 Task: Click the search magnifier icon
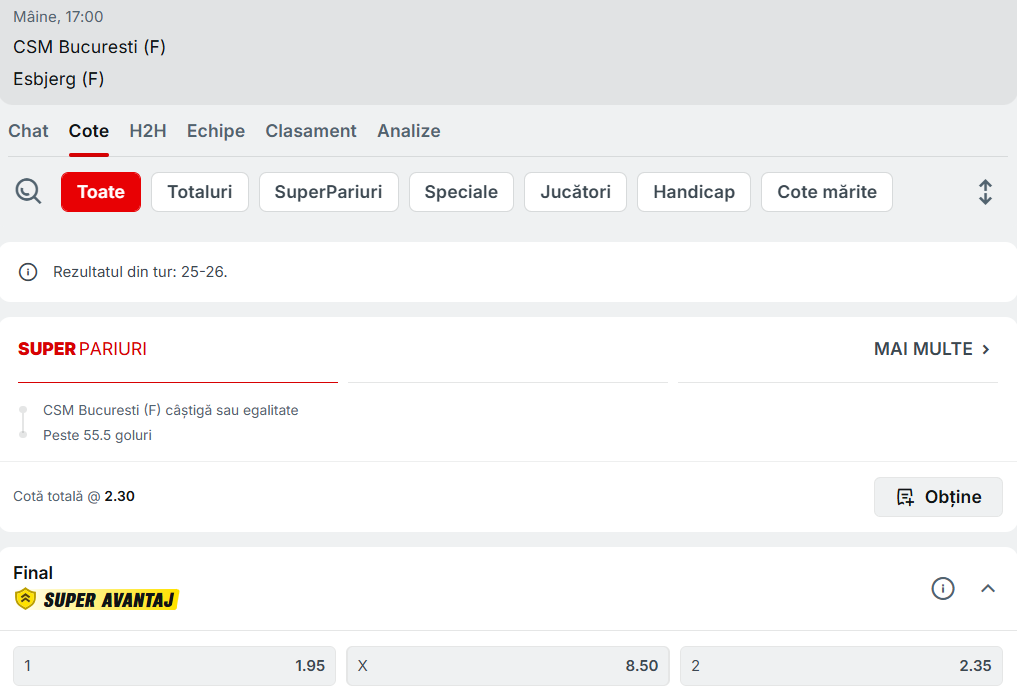(29, 191)
